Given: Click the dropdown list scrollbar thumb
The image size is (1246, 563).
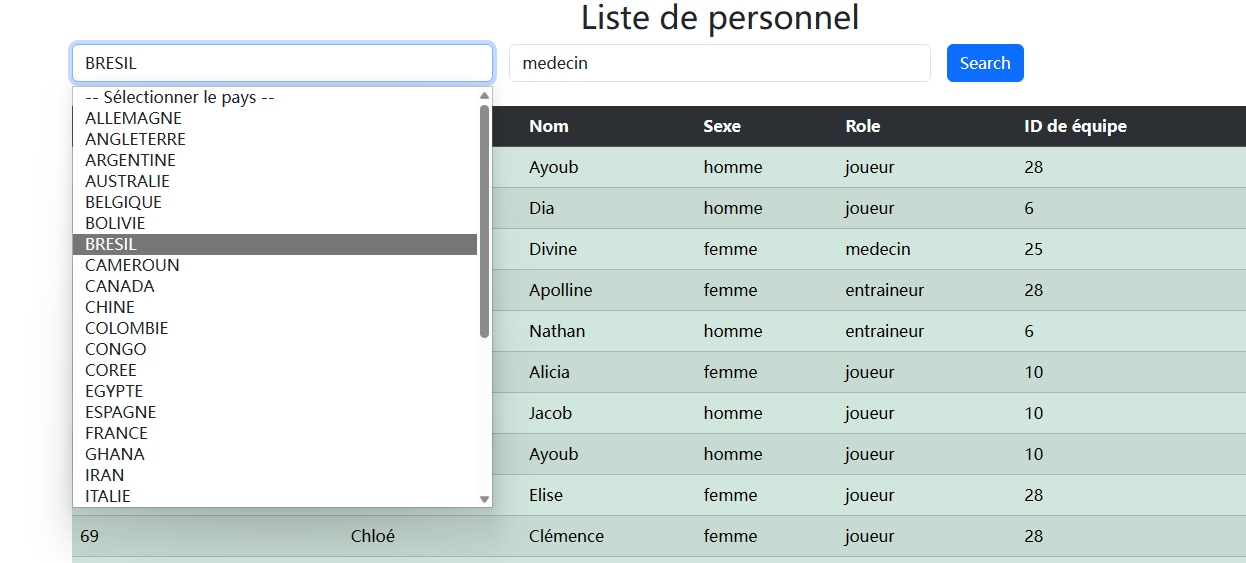Looking at the screenshot, I should pyautogui.click(x=485, y=220).
